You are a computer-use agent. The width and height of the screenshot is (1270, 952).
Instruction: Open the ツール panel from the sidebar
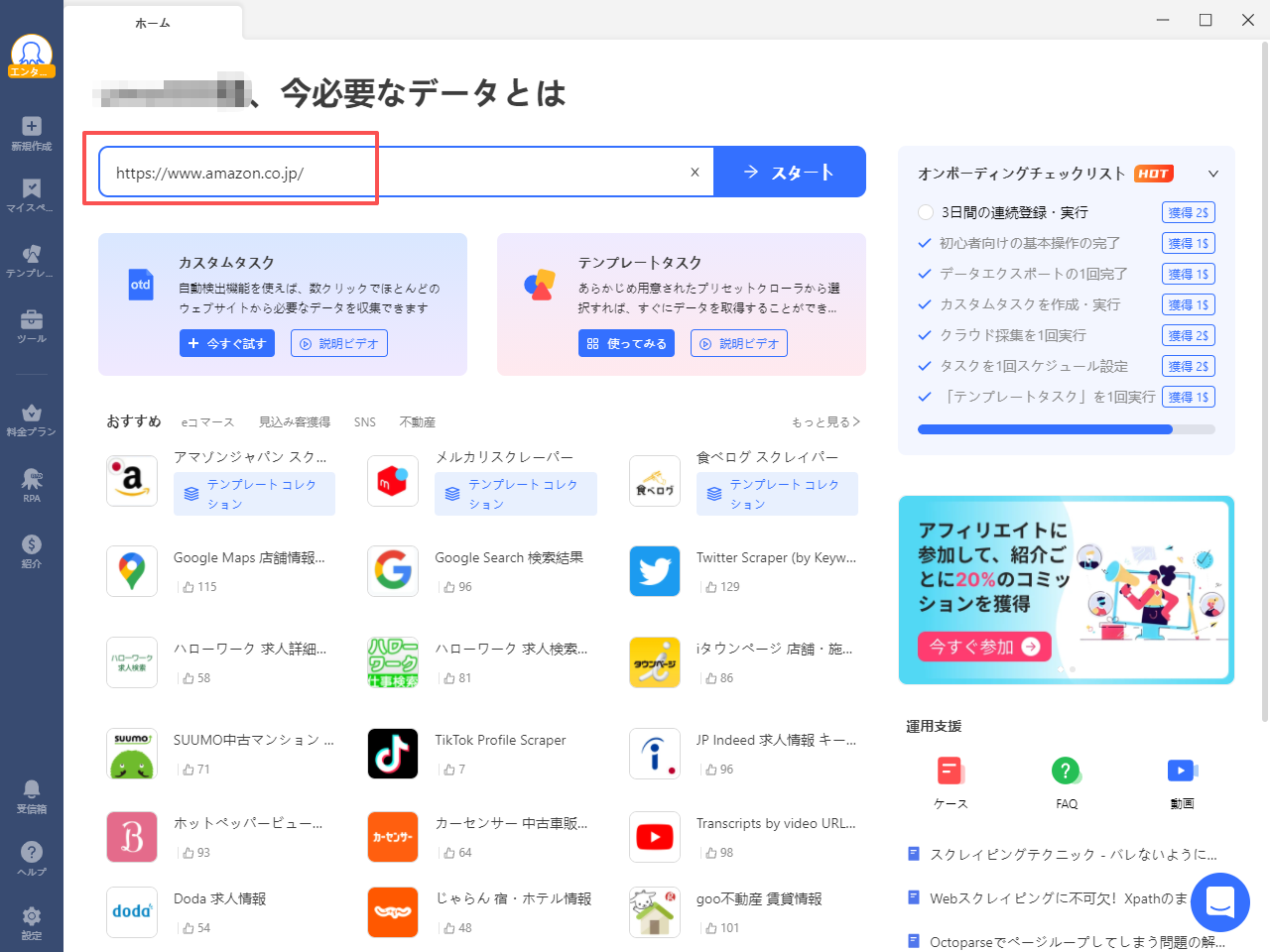31,324
